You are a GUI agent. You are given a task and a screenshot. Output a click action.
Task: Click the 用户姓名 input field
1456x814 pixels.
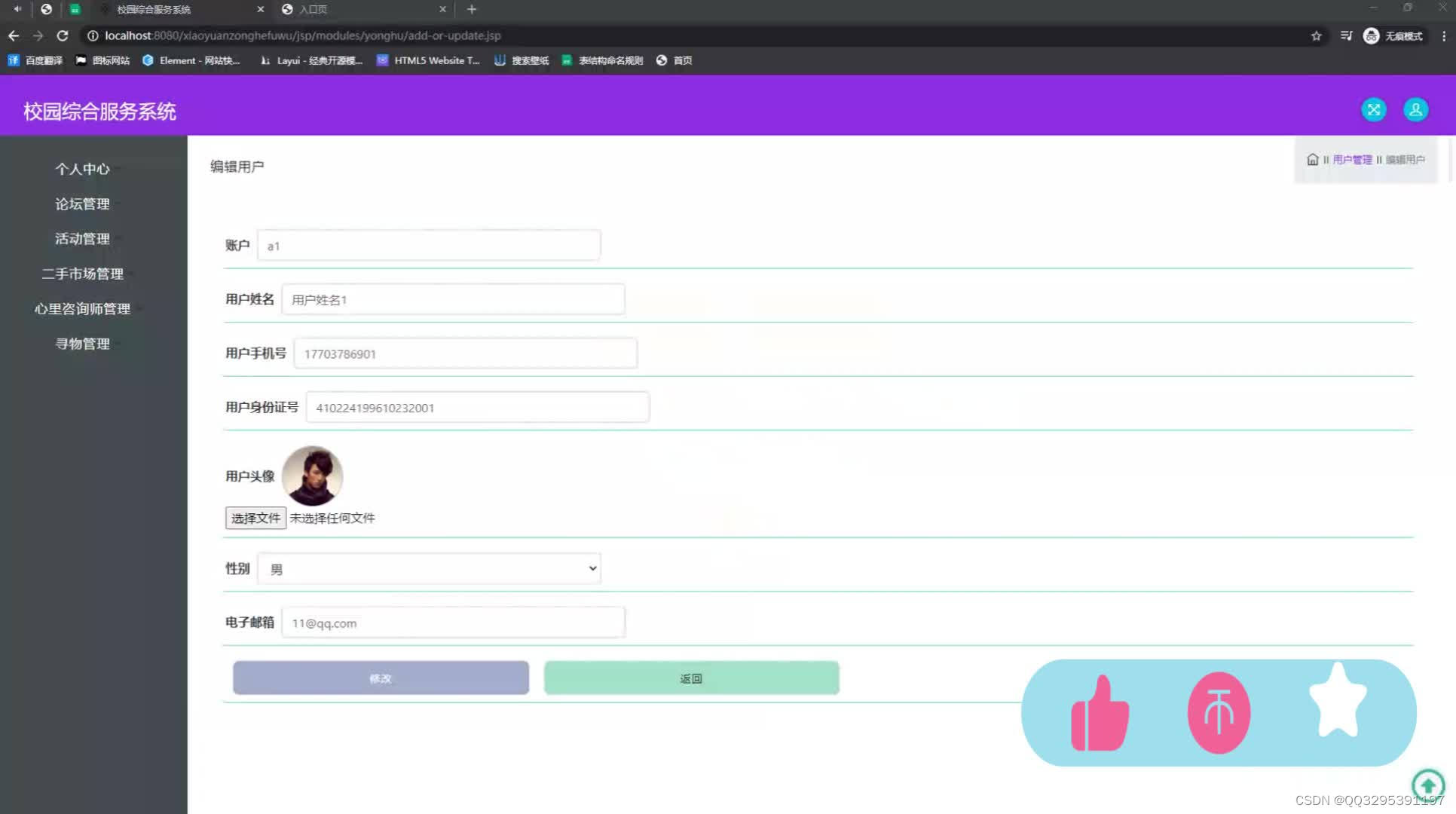(453, 299)
